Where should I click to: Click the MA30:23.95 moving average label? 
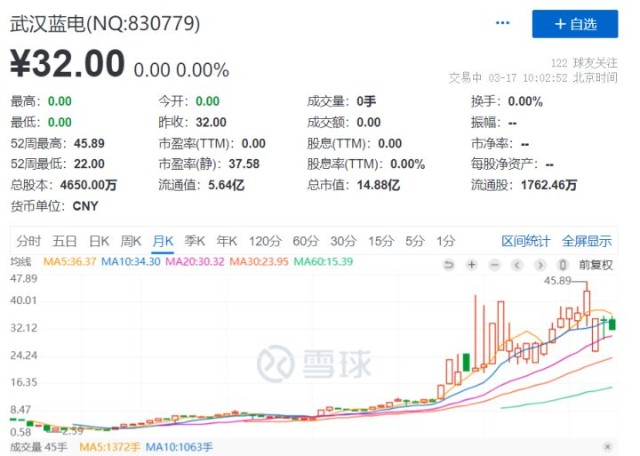click(259, 261)
